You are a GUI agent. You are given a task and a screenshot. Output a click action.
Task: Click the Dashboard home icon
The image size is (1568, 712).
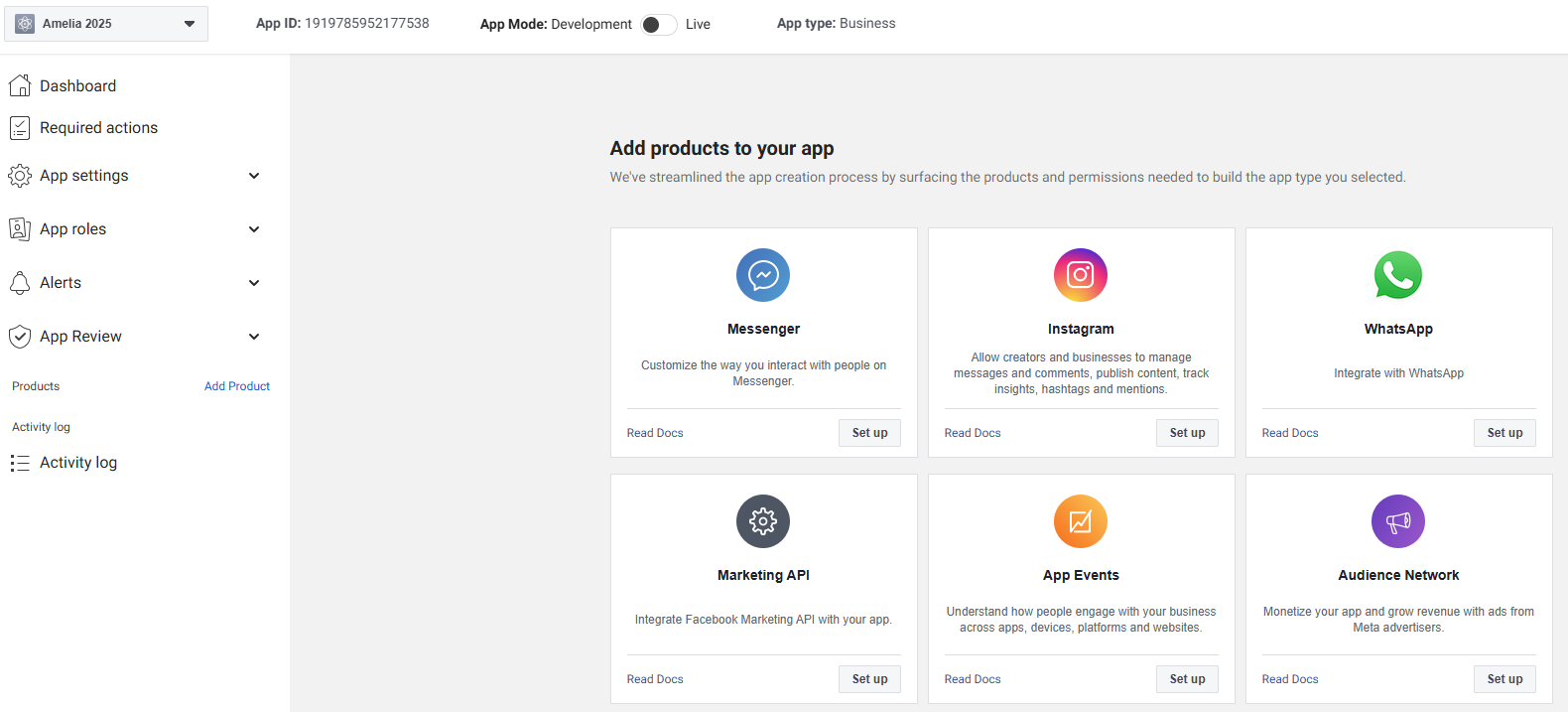[x=20, y=86]
